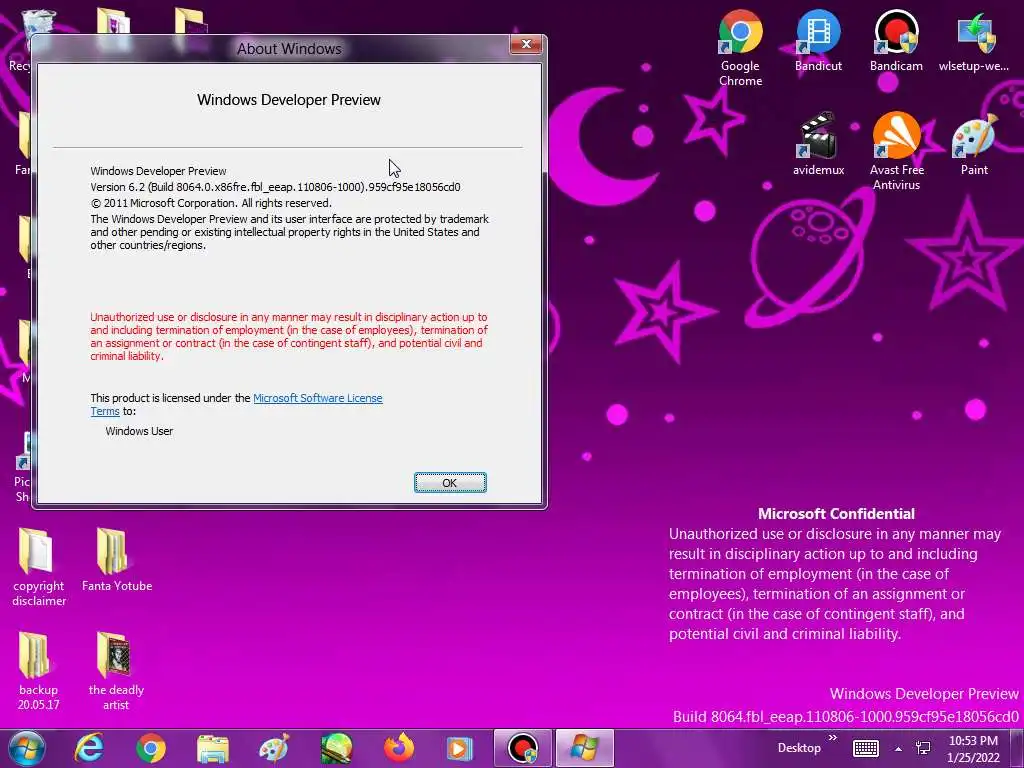1024x768 pixels.
Task: Click the Show Desktop strip past the clock
Action: tap(1017, 748)
